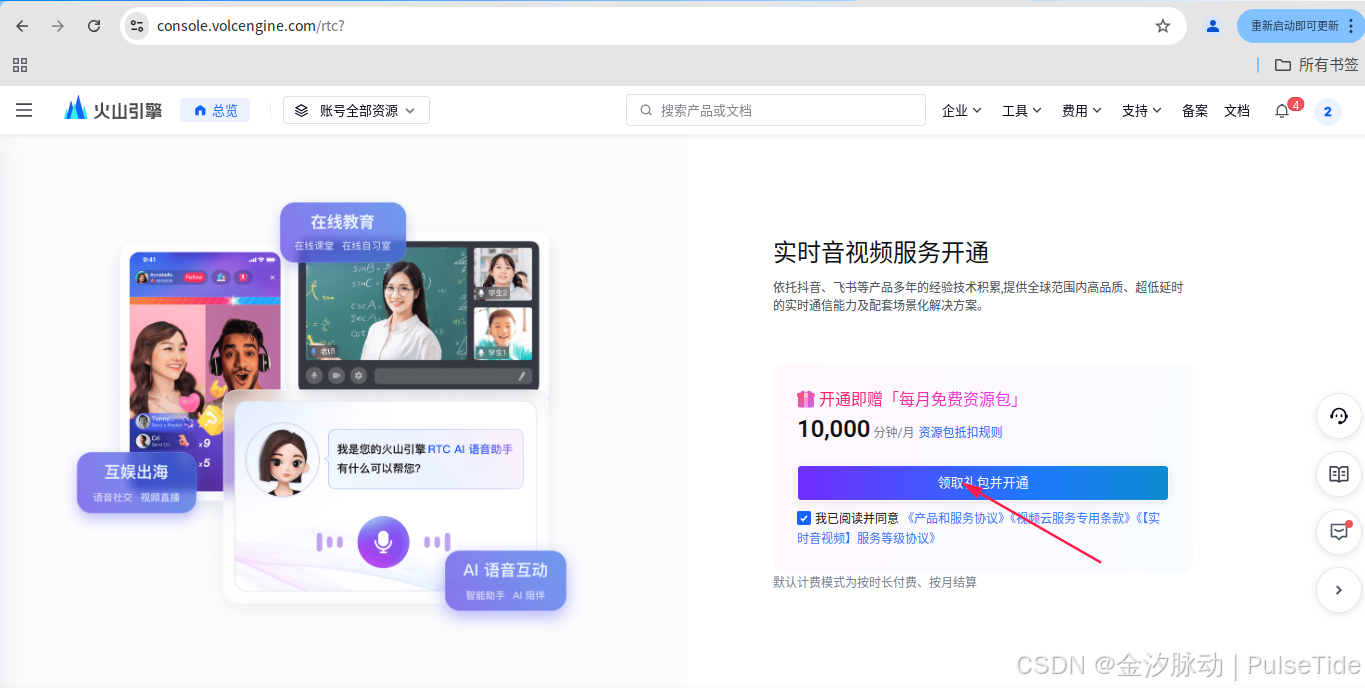Expand the right sidebar chevron arrow

pyautogui.click(x=1339, y=590)
